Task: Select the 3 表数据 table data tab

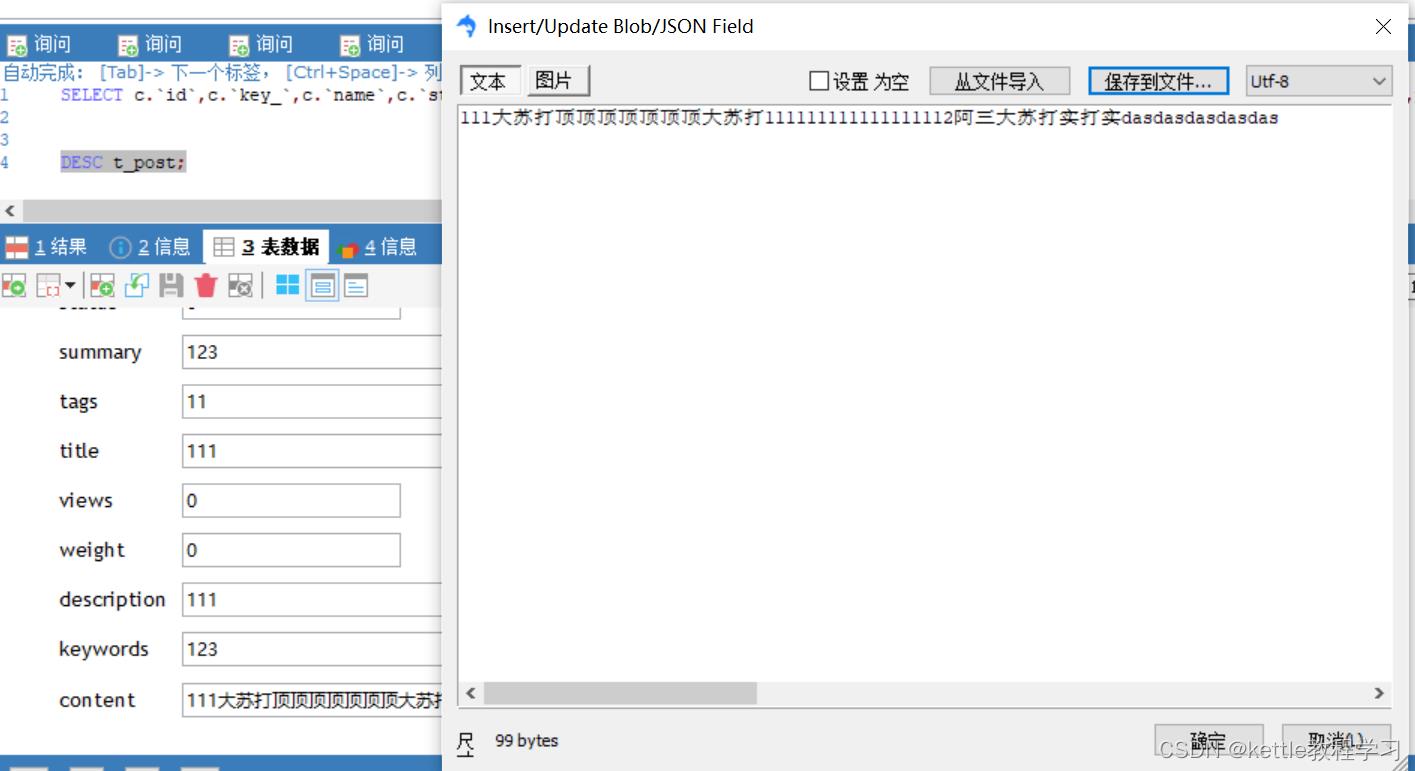Action: pyautogui.click(x=267, y=247)
